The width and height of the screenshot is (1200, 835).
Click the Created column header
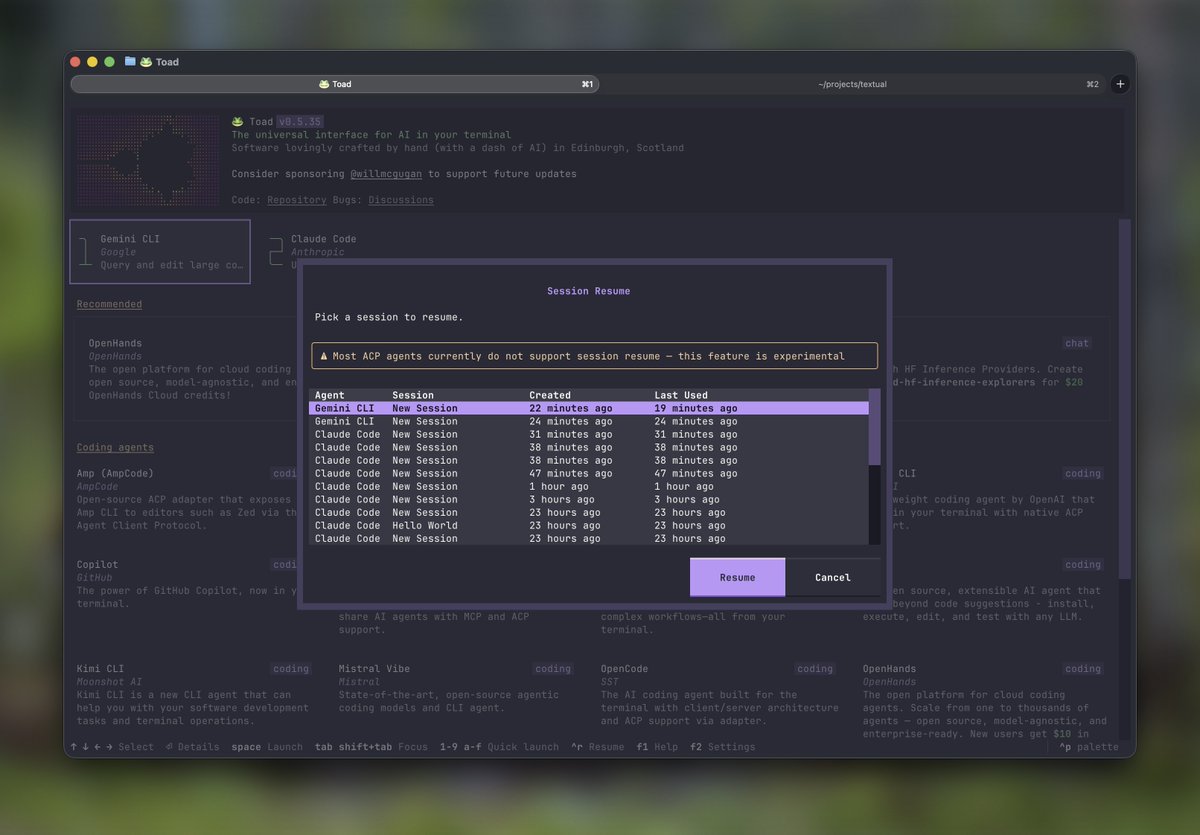tap(550, 395)
